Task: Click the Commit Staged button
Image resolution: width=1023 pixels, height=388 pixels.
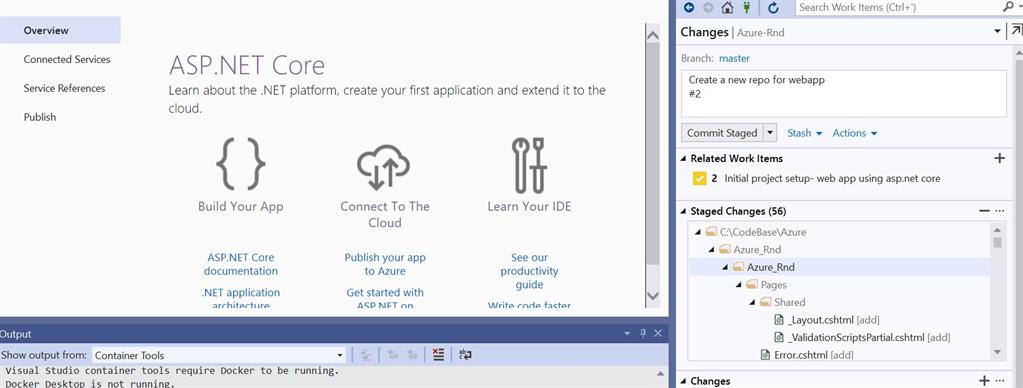Action: point(722,133)
